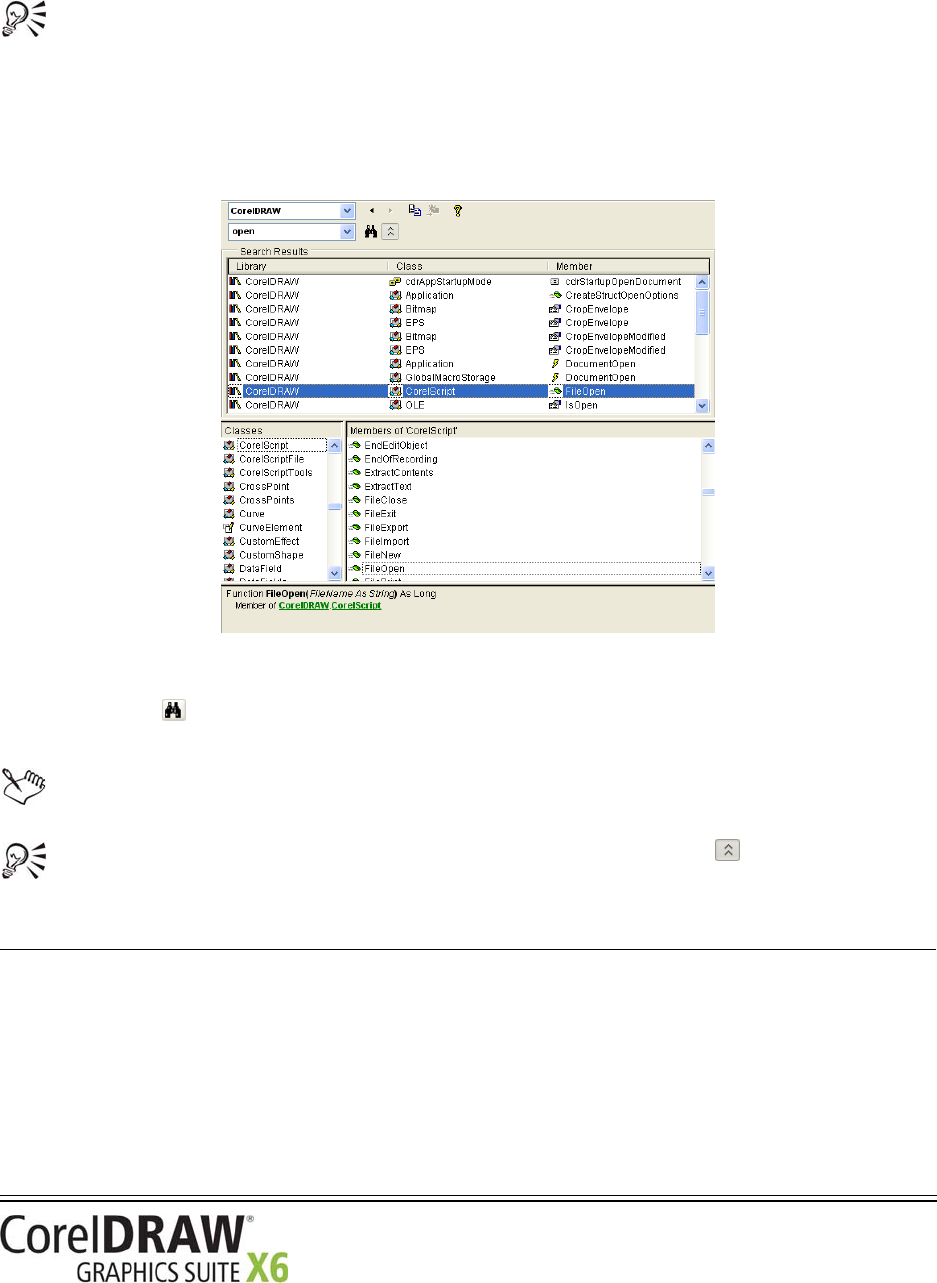Go back with the toolbar's left arrow
Viewport: 937px width, 1283px height.
pyautogui.click(x=372, y=211)
